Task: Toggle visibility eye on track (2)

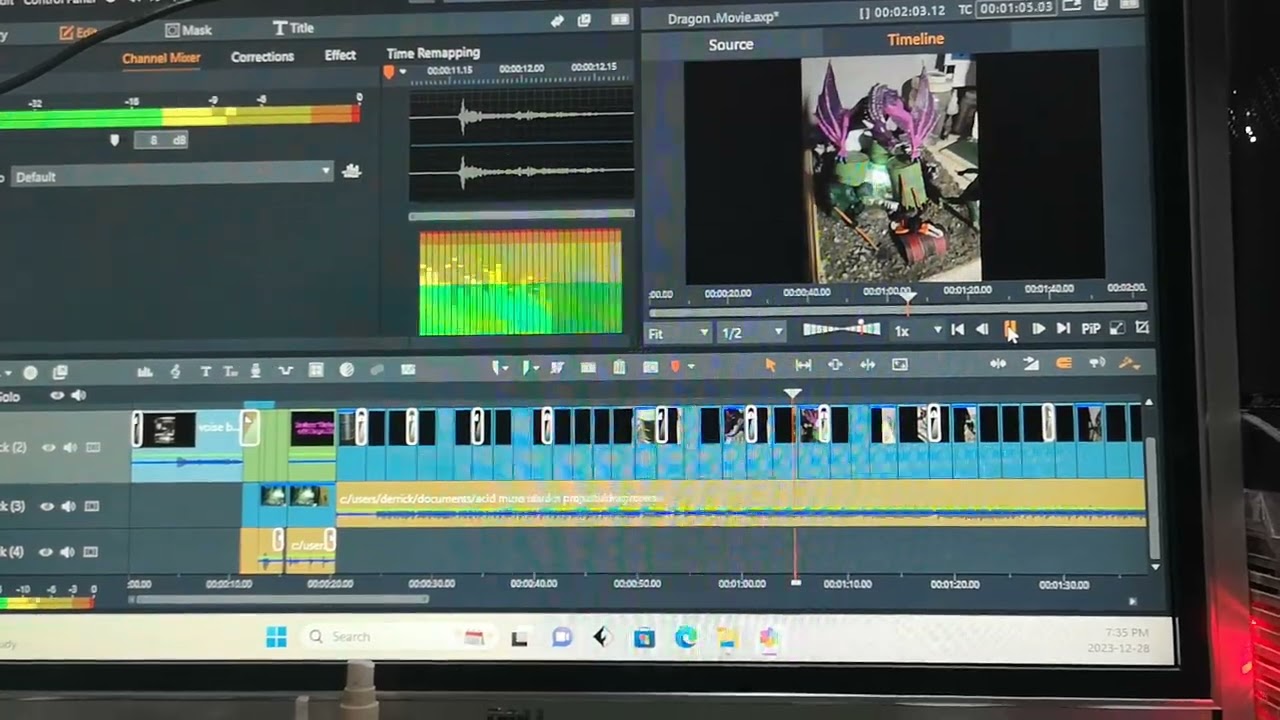Action: (48, 448)
